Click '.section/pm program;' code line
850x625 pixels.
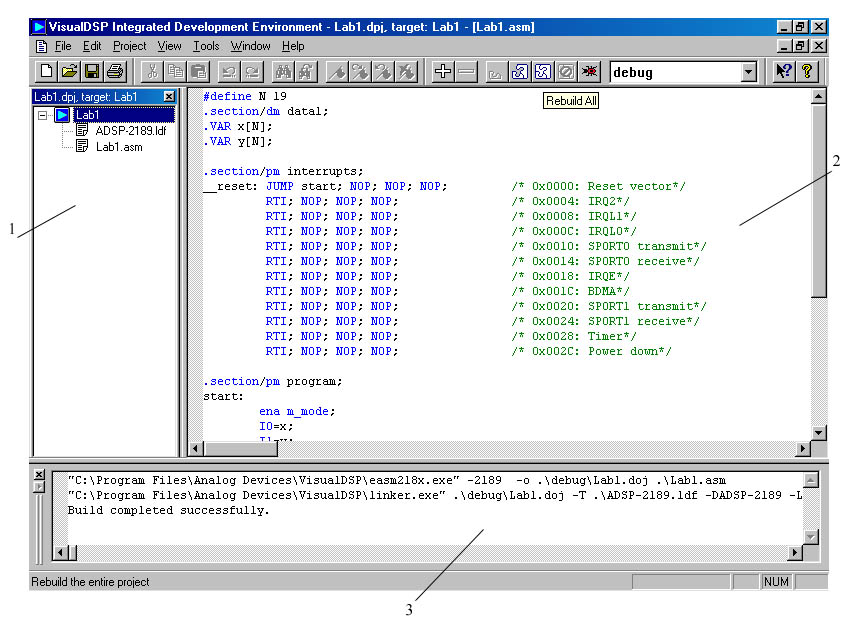[x=273, y=381]
